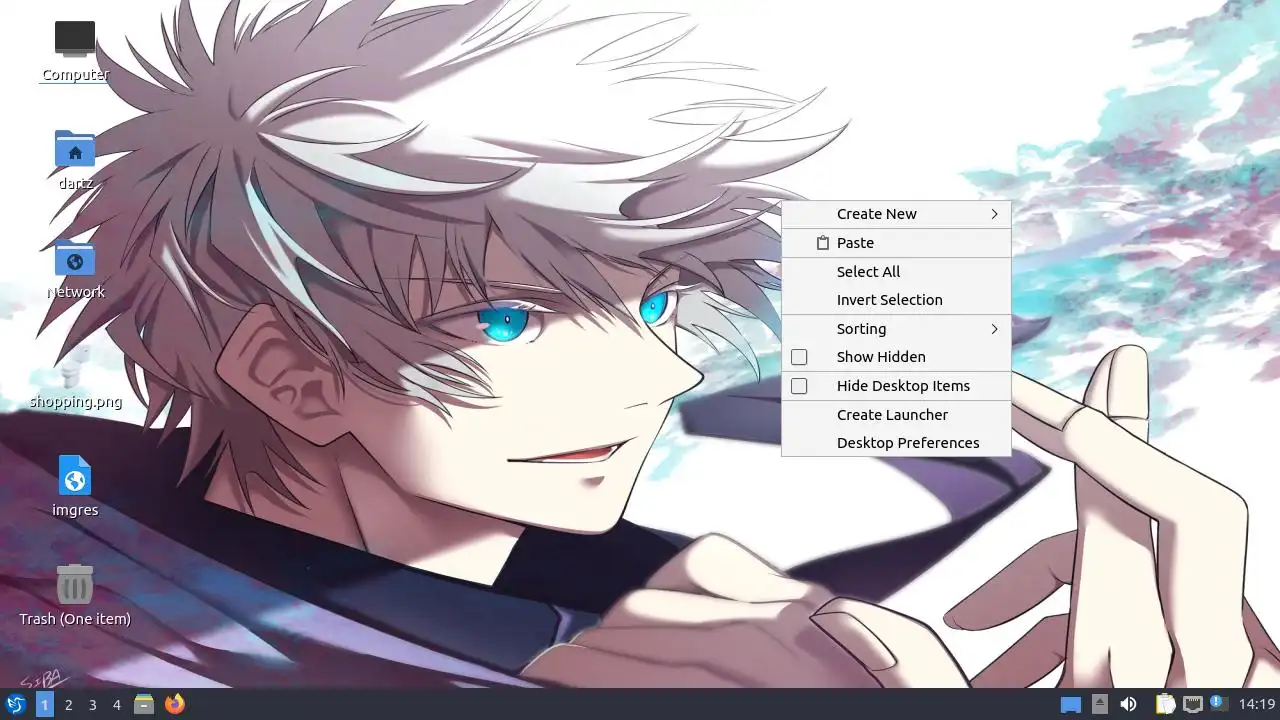Expand the Sorting submenu arrow

pyautogui.click(x=994, y=329)
